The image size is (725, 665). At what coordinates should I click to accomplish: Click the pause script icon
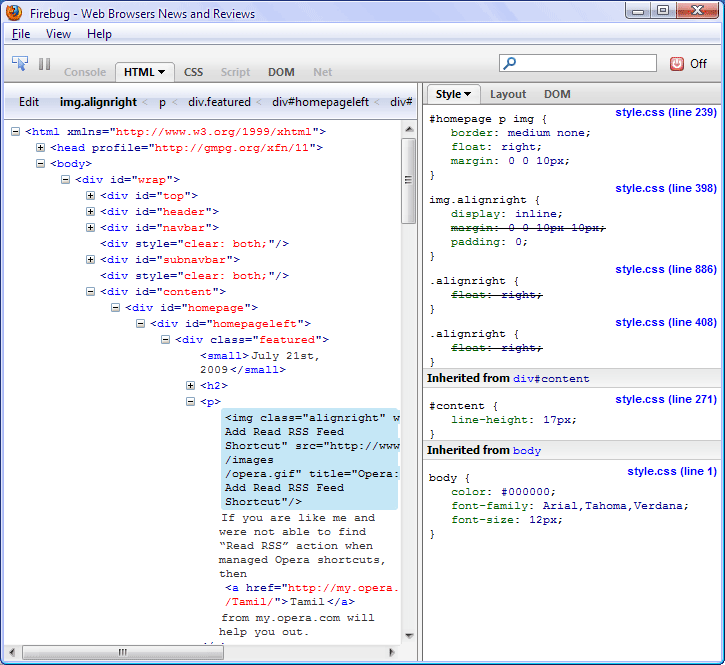click(x=44, y=64)
